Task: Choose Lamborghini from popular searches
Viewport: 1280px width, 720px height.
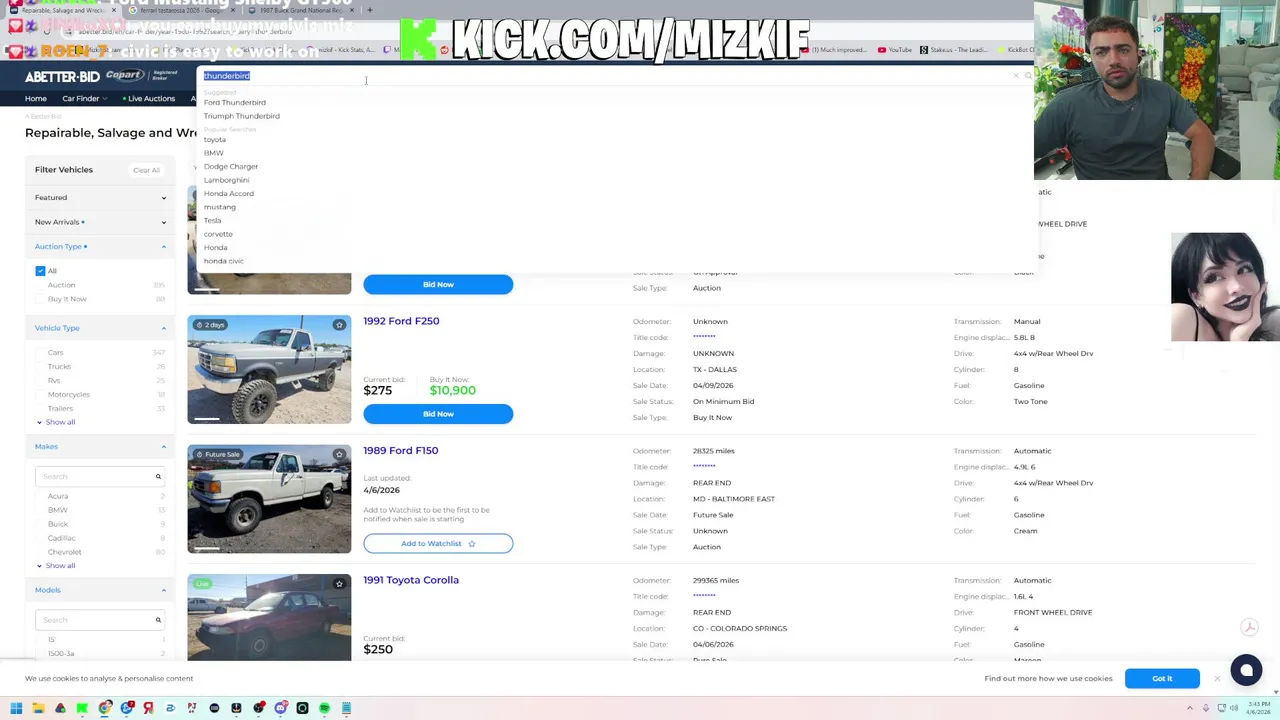Action: (x=227, y=180)
